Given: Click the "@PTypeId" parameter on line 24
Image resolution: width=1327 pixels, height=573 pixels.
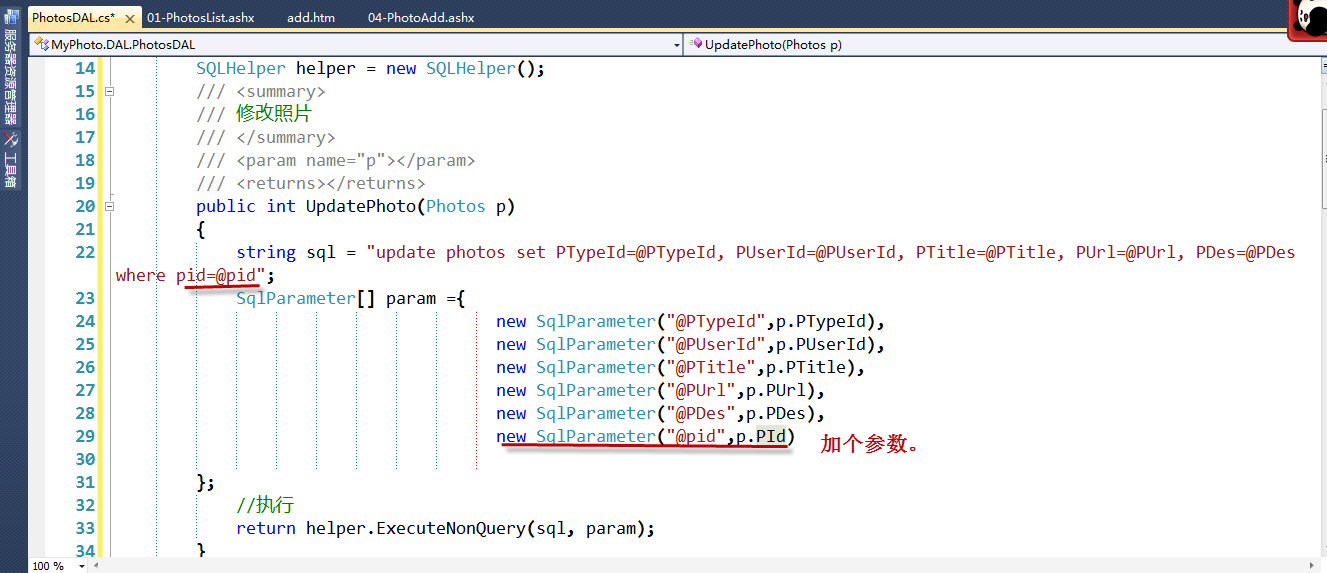Looking at the screenshot, I should [716, 321].
